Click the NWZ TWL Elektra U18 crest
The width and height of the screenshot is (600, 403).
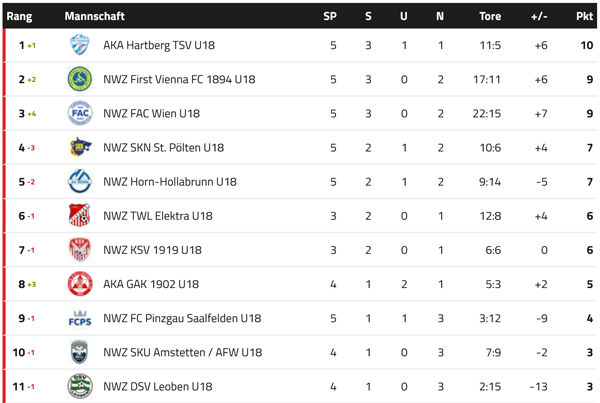[80, 216]
